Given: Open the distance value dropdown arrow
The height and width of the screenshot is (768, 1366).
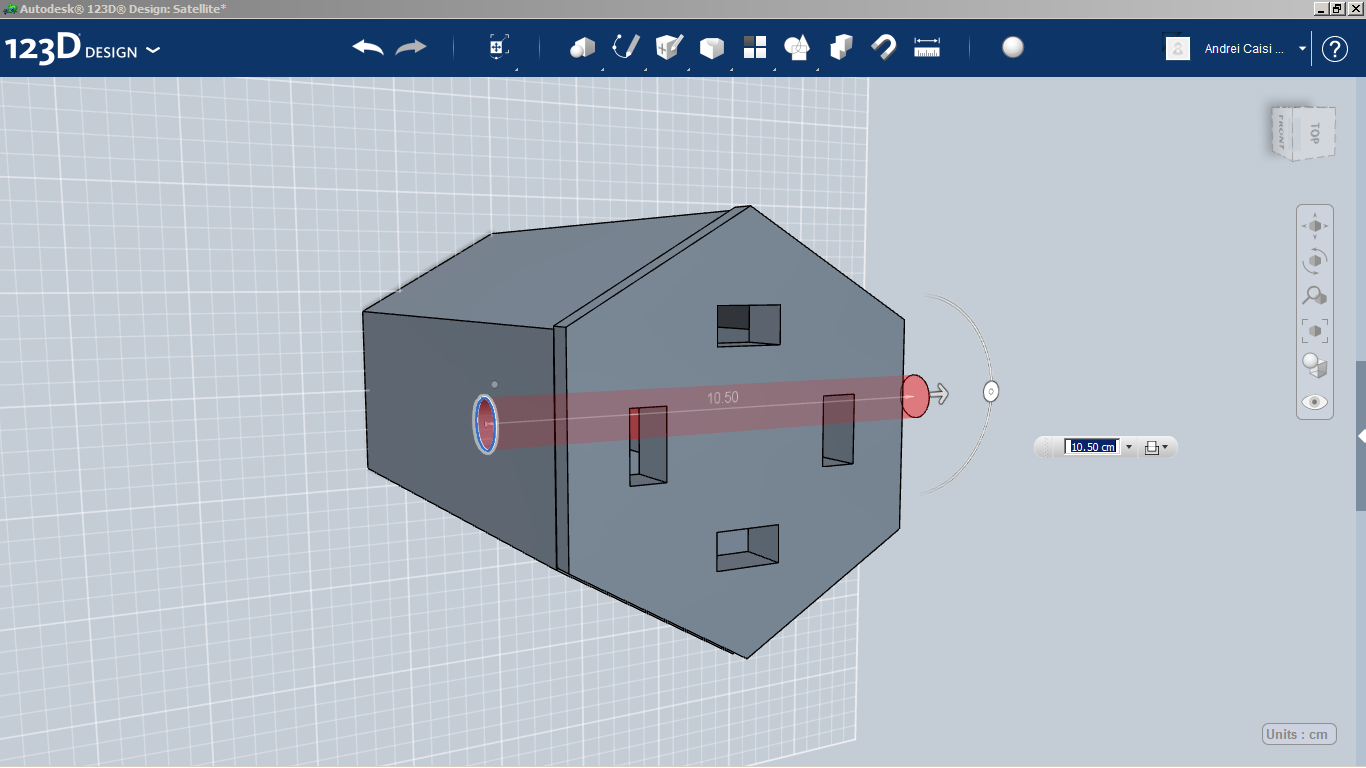Looking at the screenshot, I should pyautogui.click(x=1129, y=447).
